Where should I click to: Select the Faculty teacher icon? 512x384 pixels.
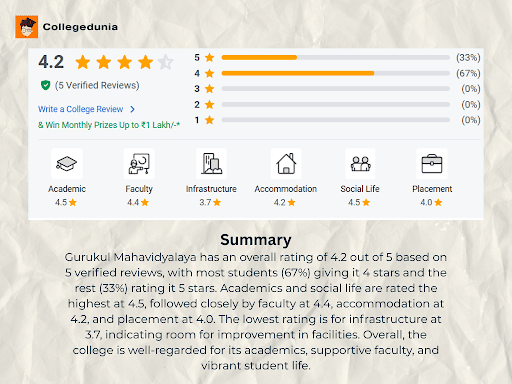point(139,163)
